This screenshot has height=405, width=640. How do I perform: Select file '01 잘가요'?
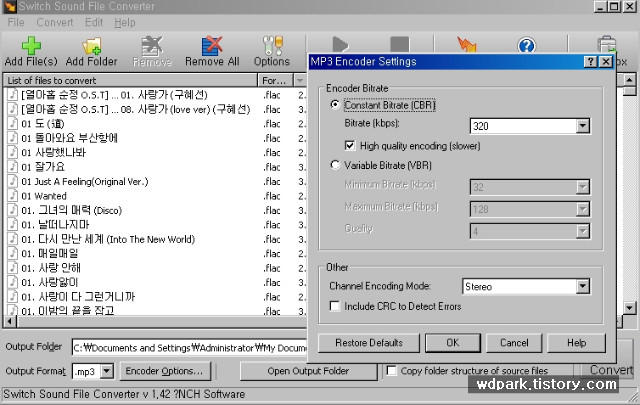43,167
